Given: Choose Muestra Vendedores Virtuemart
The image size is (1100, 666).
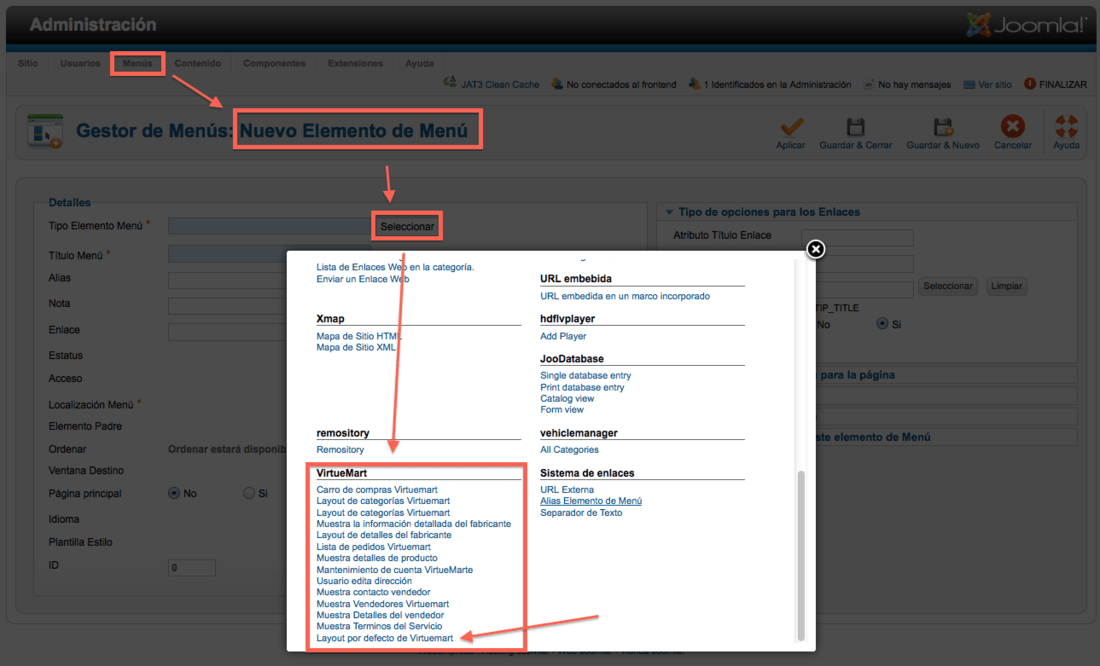Looking at the screenshot, I should pos(382,604).
